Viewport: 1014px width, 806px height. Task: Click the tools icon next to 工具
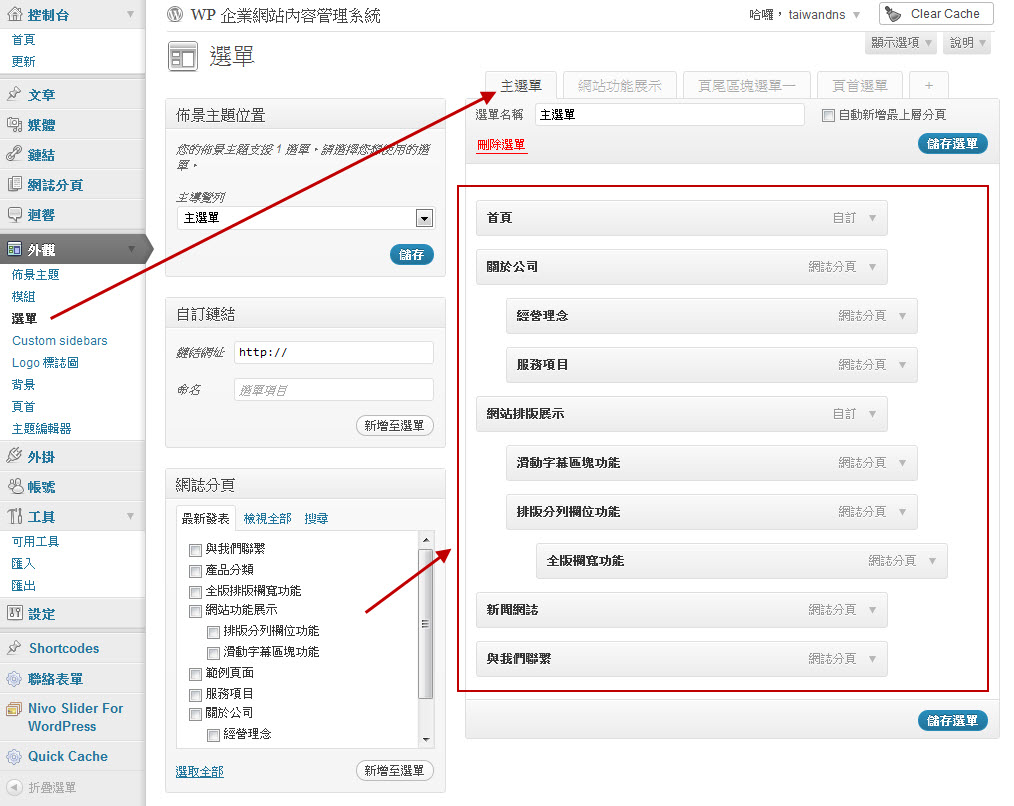pos(14,516)
